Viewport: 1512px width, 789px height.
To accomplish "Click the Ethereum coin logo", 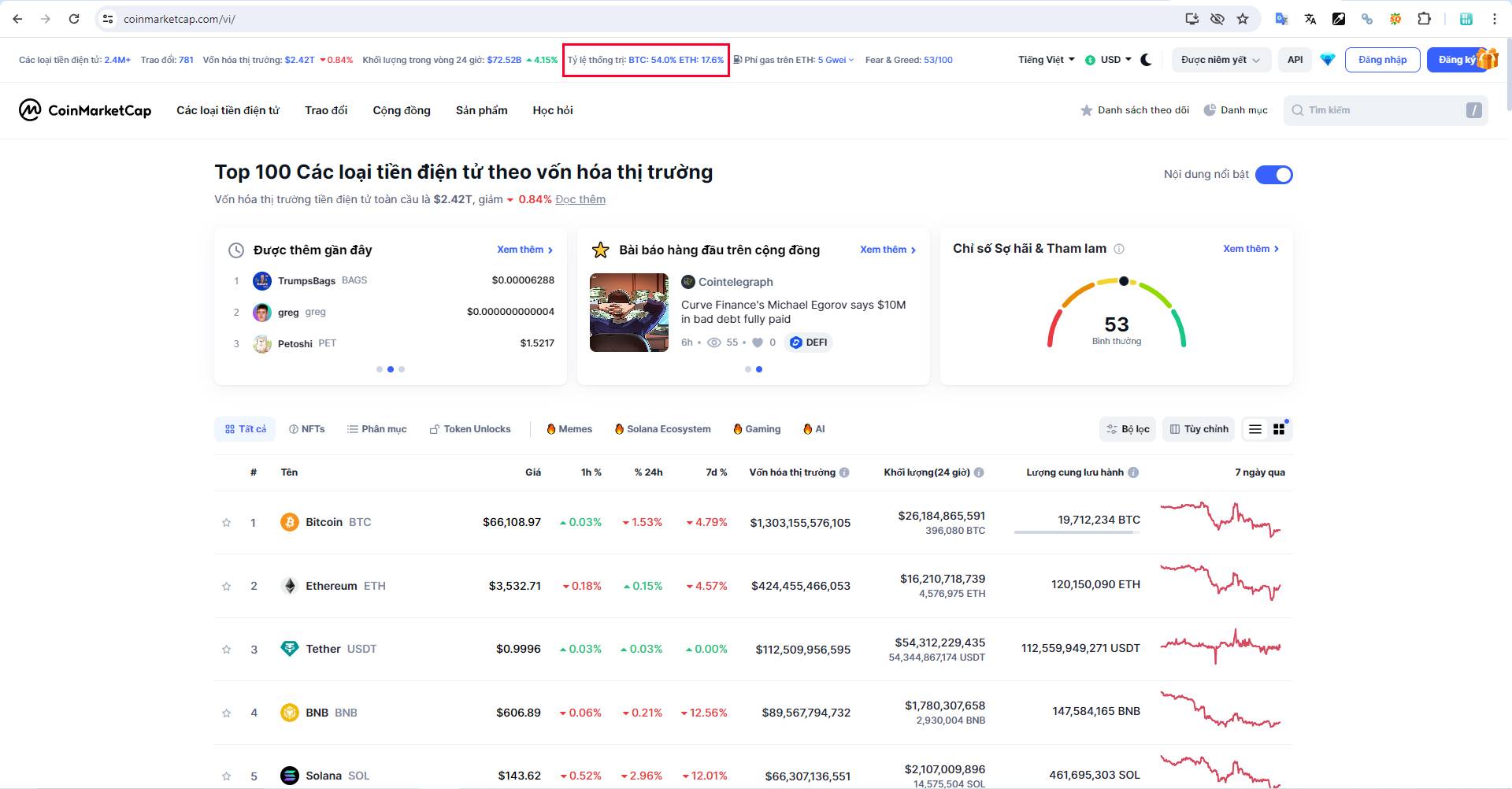I will pyautogui.click(x=290, y=586).
